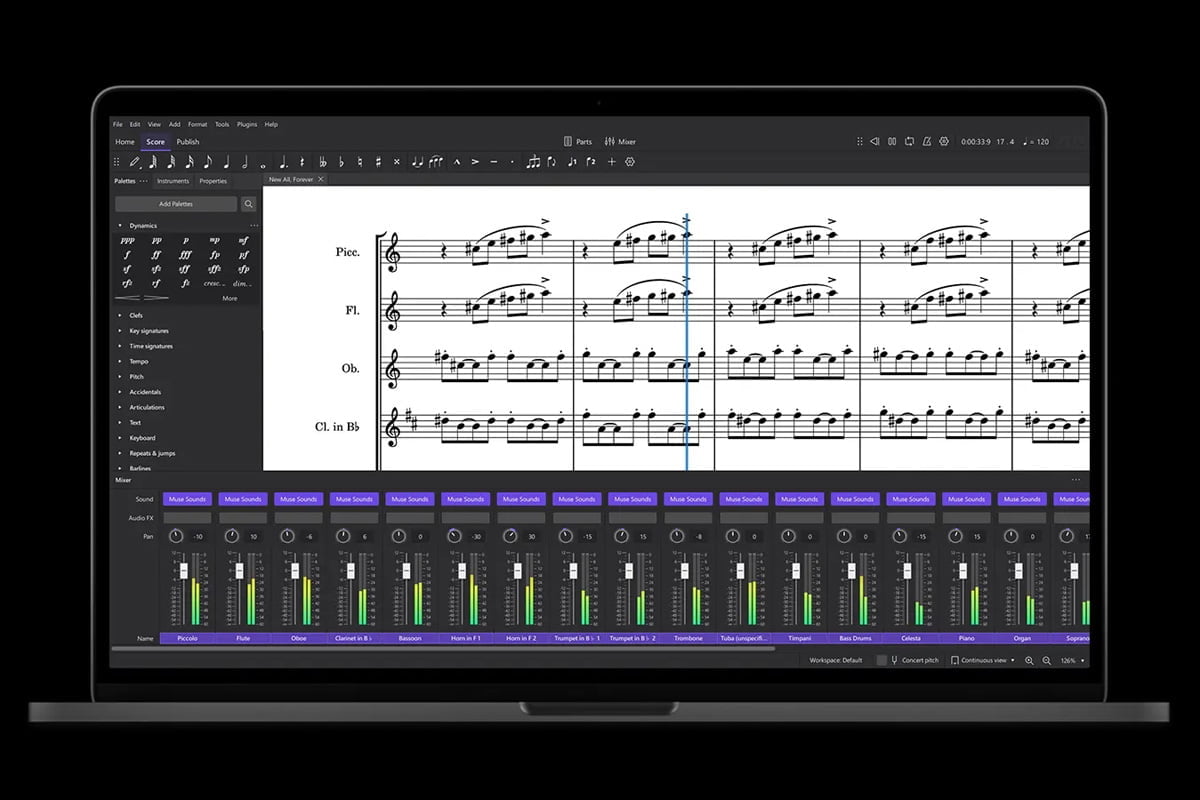Switch to voice 1
This screenshot has width=1200, height=800.
[x=572, y=161]
